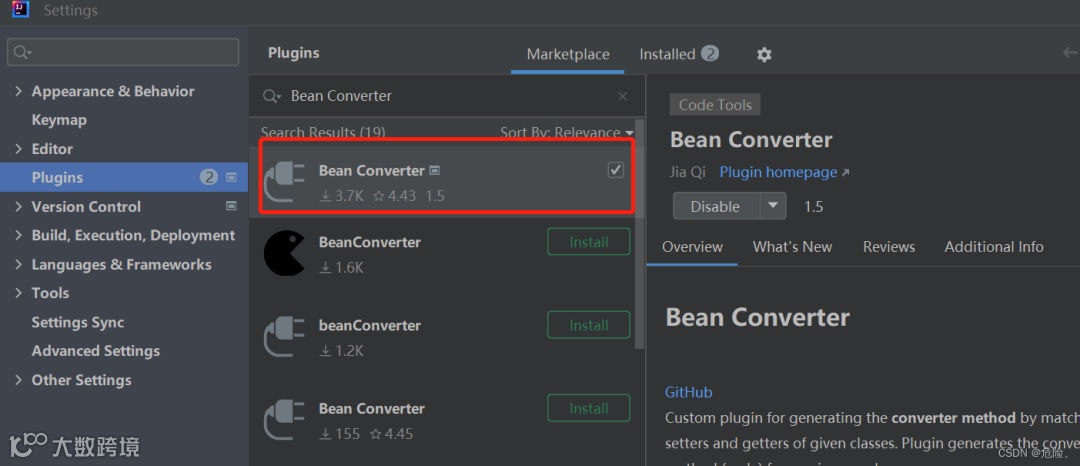Open the What's New tab
Screen dimensions: 1080x466
(x=792, y=247)
